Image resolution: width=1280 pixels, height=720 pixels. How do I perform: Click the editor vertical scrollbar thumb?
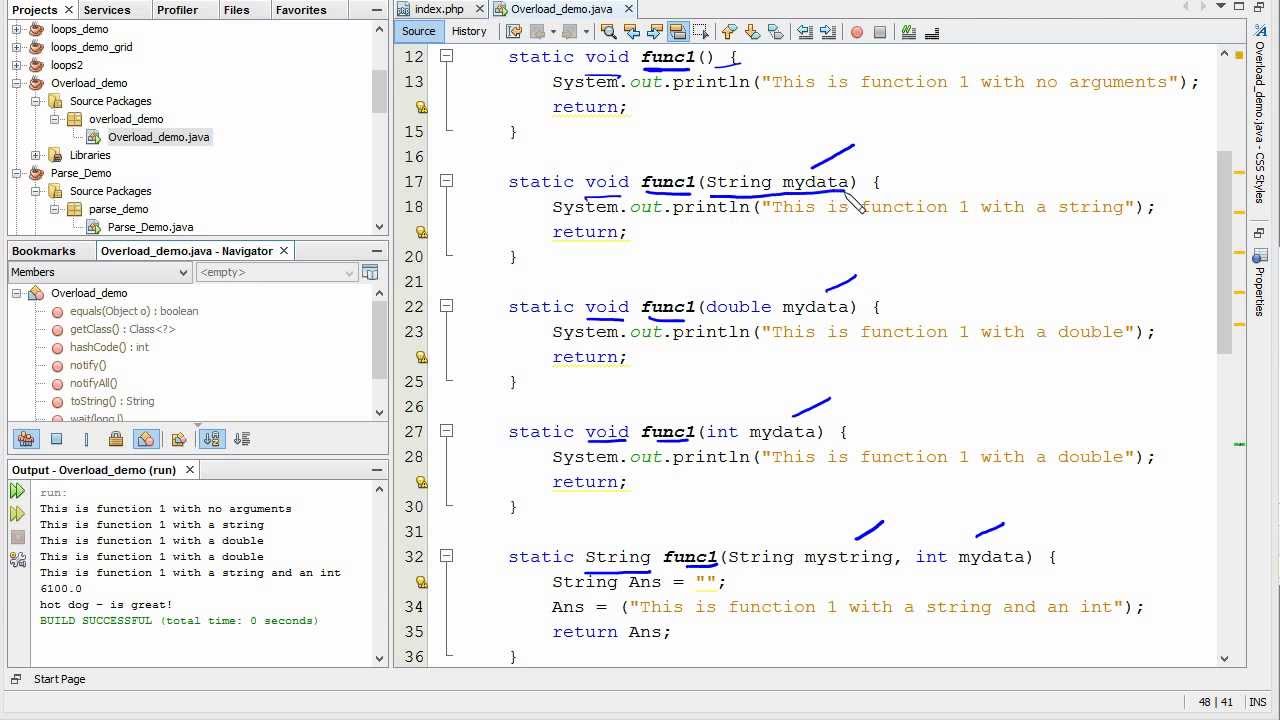pos(1225,250)
